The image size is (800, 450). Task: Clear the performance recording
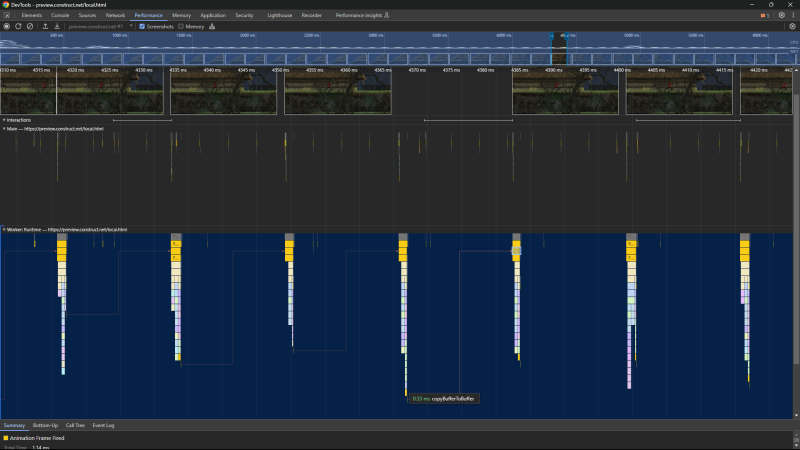[30, 26]
